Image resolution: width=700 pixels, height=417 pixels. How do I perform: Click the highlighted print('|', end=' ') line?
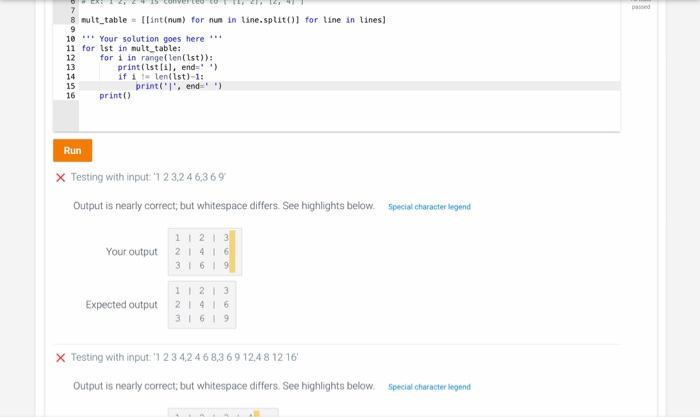[x=179, y=86]
